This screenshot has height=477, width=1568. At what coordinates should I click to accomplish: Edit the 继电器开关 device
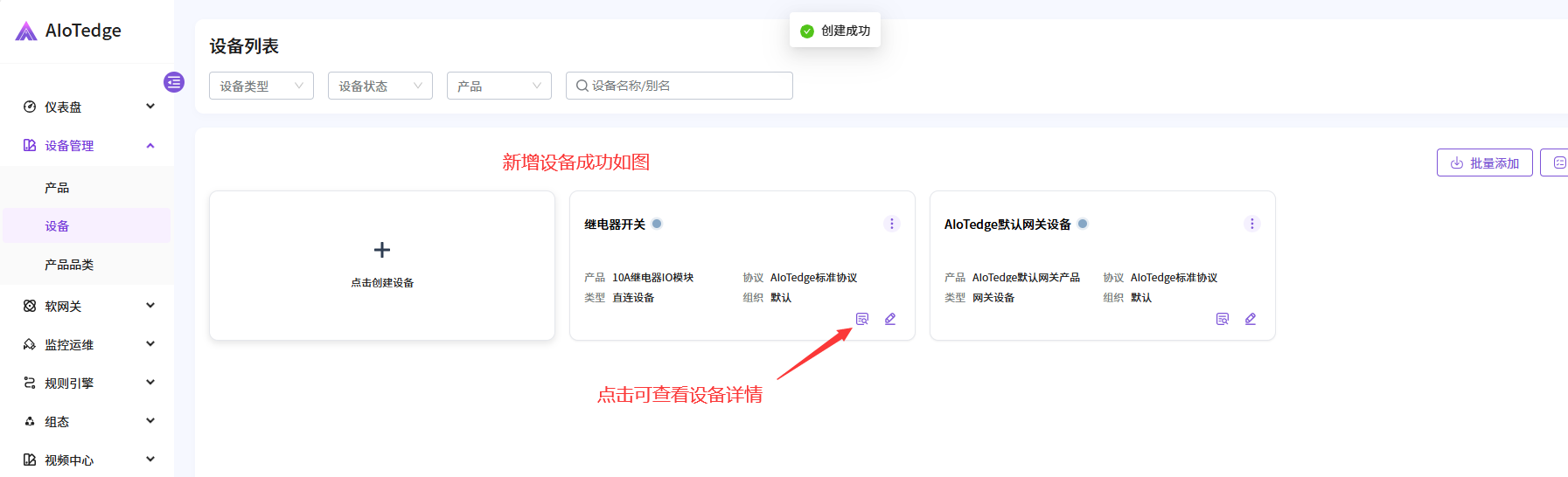coord(890,319)
